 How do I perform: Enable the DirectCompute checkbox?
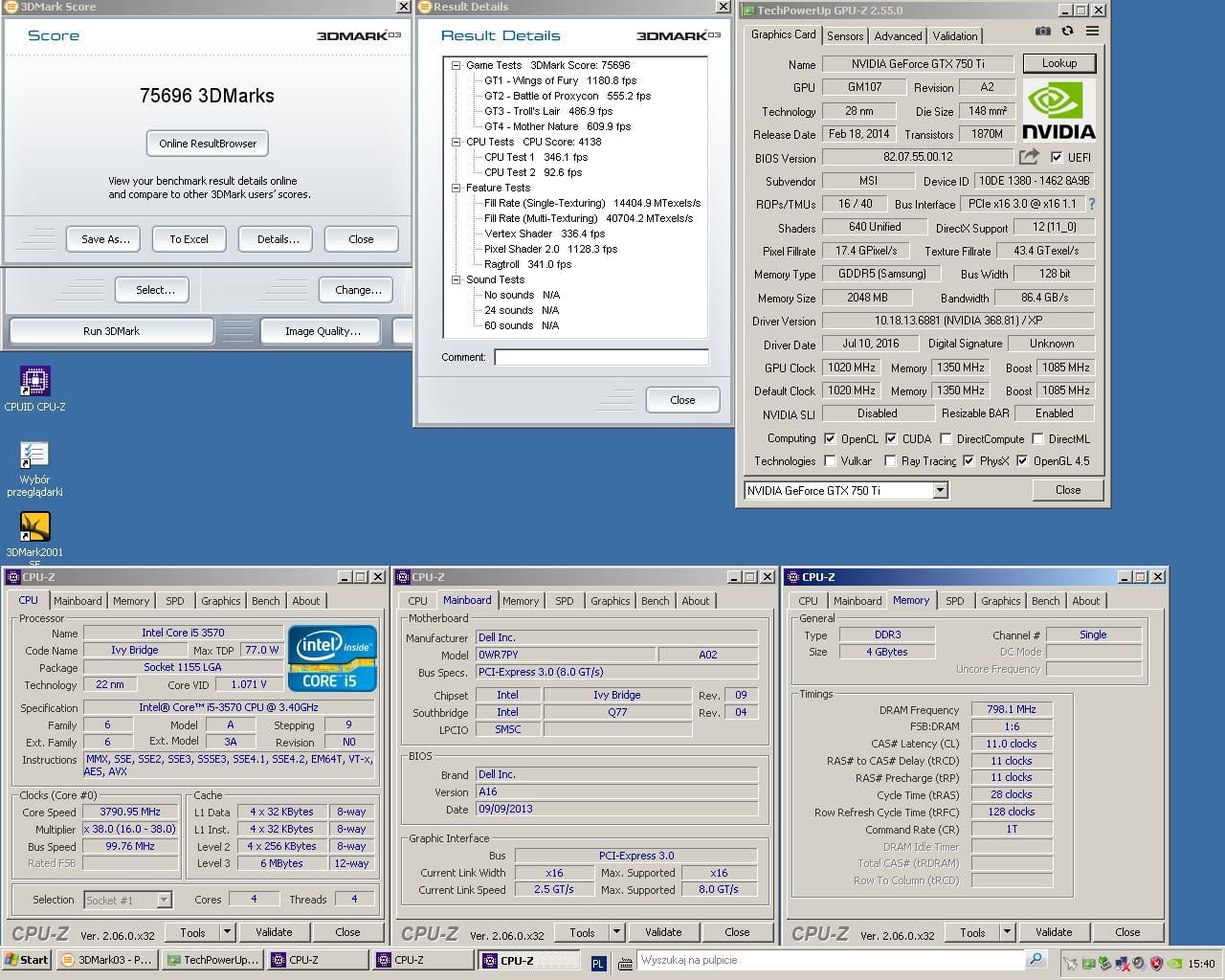pyautogui.click(x=946, y=439)
